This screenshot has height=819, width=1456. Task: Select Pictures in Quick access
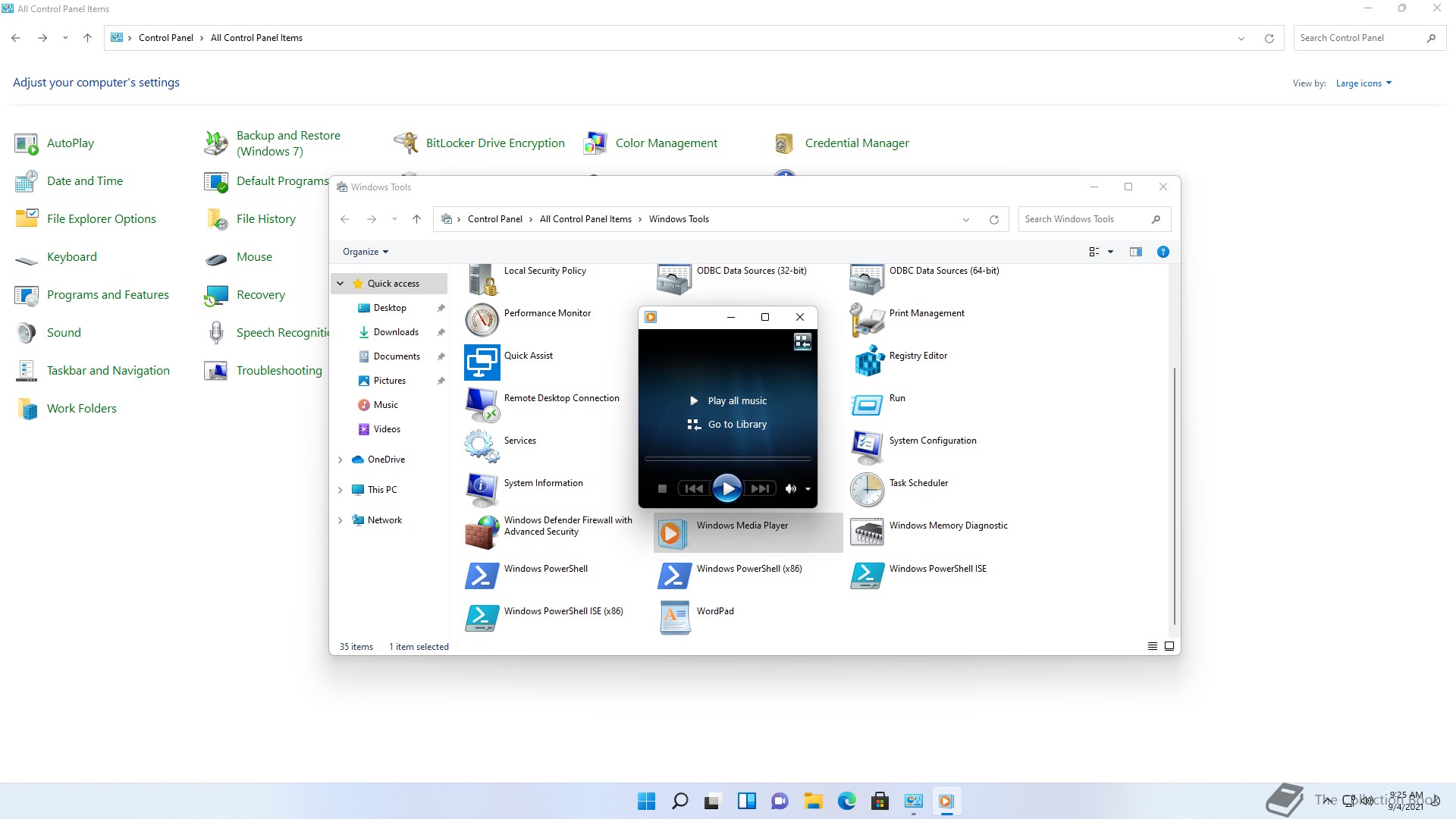point(389,381)
